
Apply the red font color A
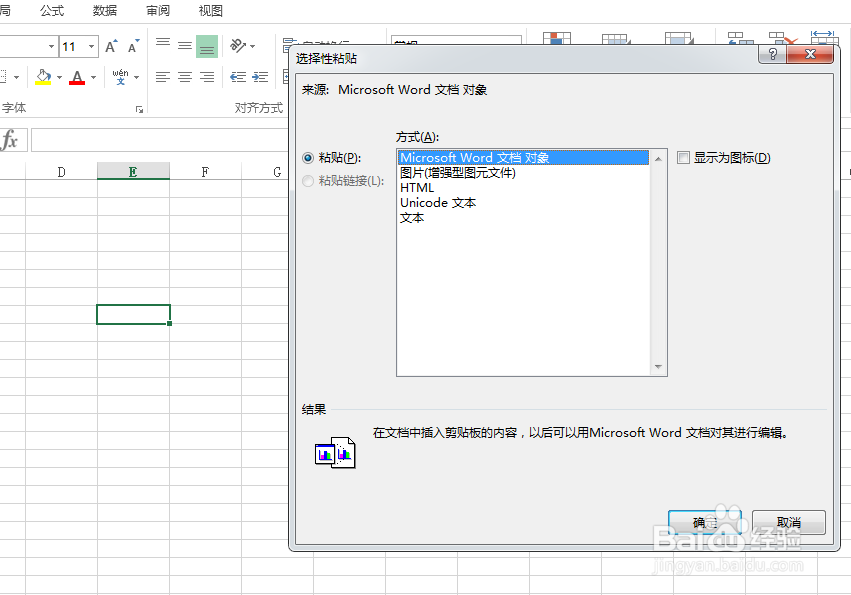click(x=77, y=77)
